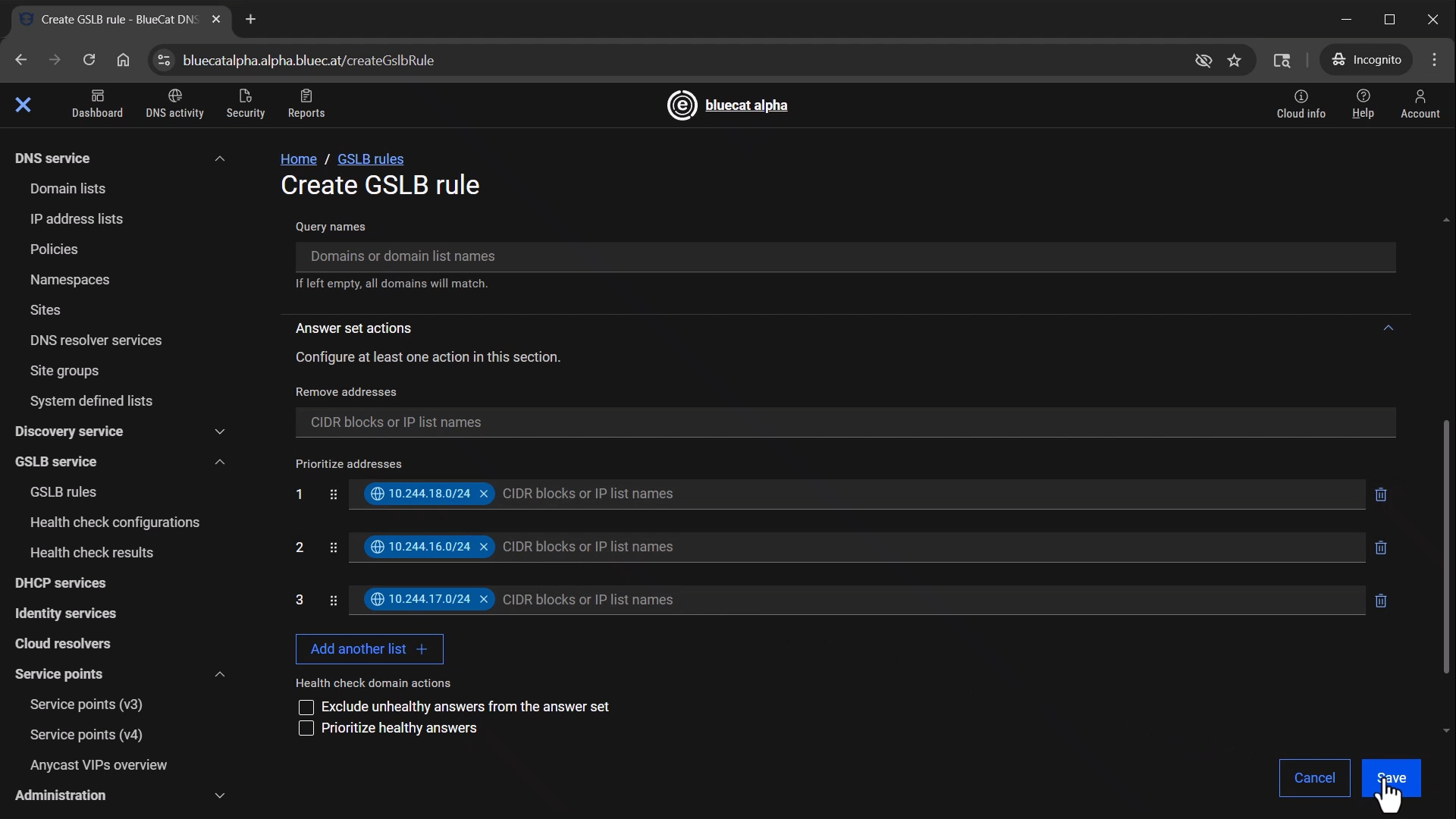Open DNS resolver services

click(96, 340)
